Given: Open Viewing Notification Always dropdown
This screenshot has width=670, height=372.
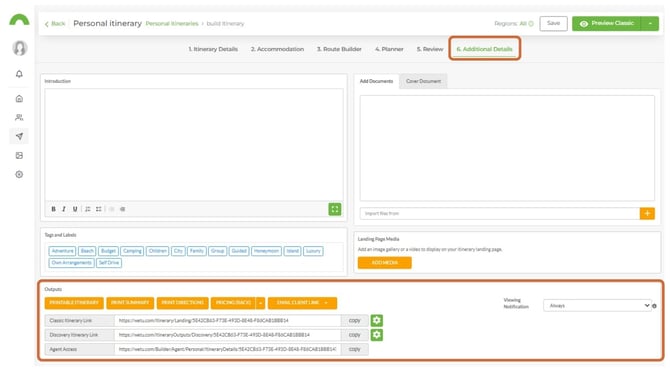Looking at the screenshot, I should [597, 306].
